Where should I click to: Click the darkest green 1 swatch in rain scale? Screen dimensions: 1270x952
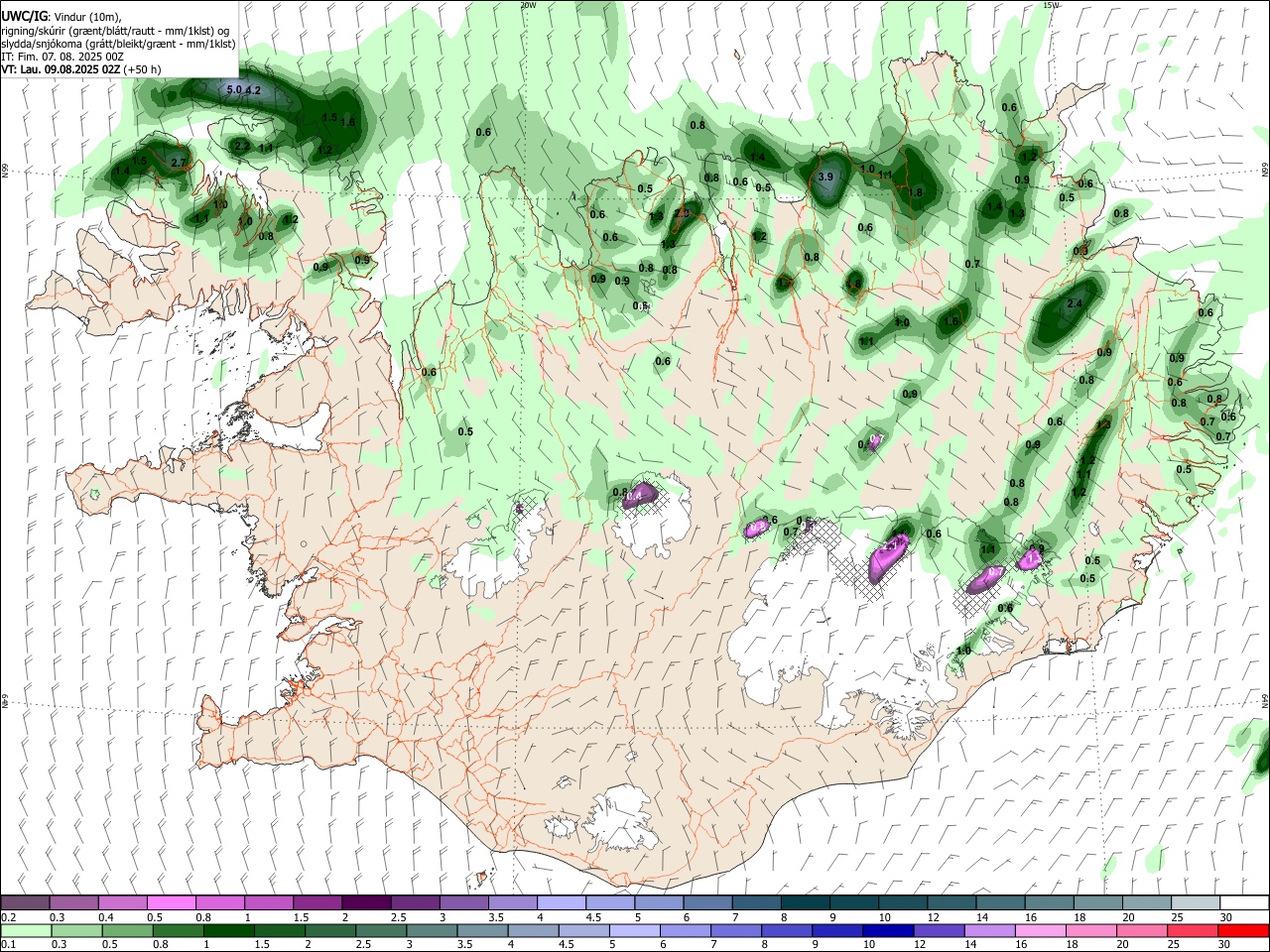tap(228, 930)
